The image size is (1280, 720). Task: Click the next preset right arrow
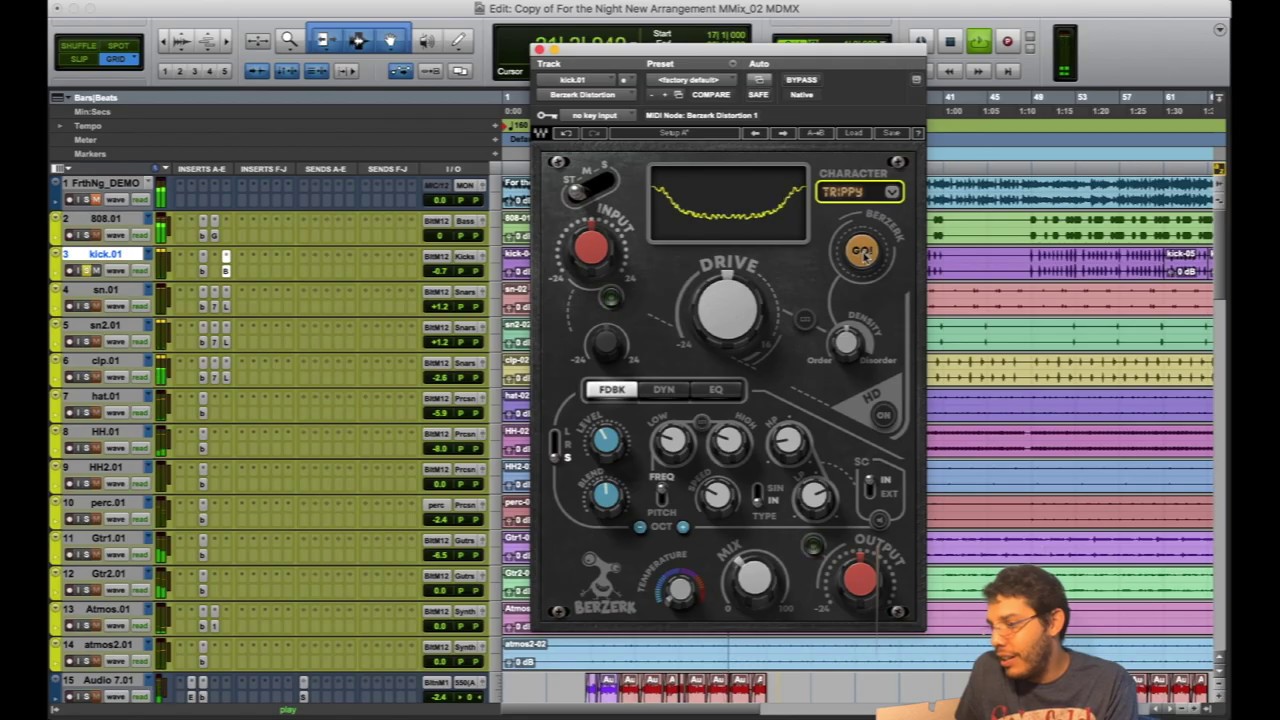pyautogui.click(x=783, y=133)
